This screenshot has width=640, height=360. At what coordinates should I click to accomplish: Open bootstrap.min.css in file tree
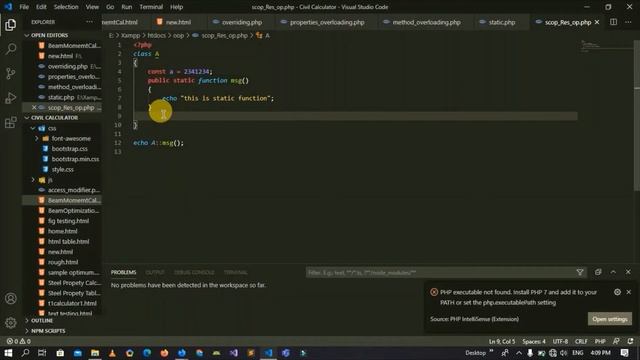pos(75,159)
